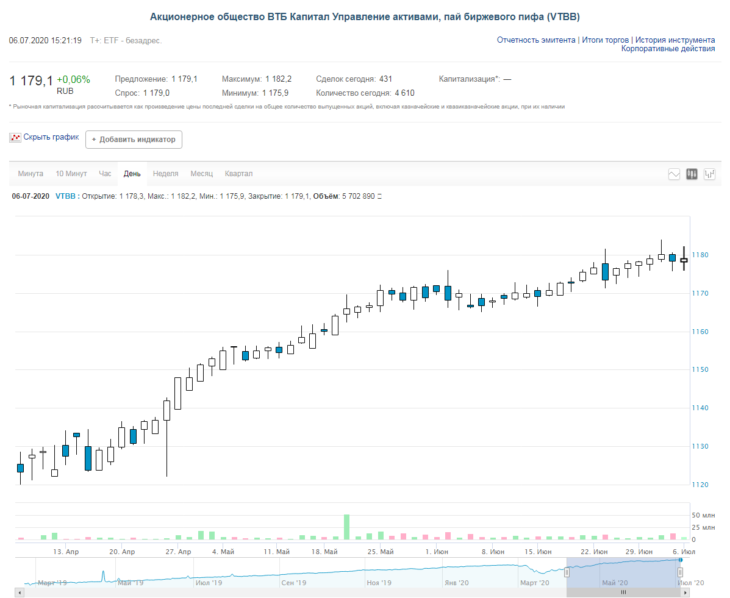Click 1. Июн date axis label

pyautogui.click(x=437, y=551)
